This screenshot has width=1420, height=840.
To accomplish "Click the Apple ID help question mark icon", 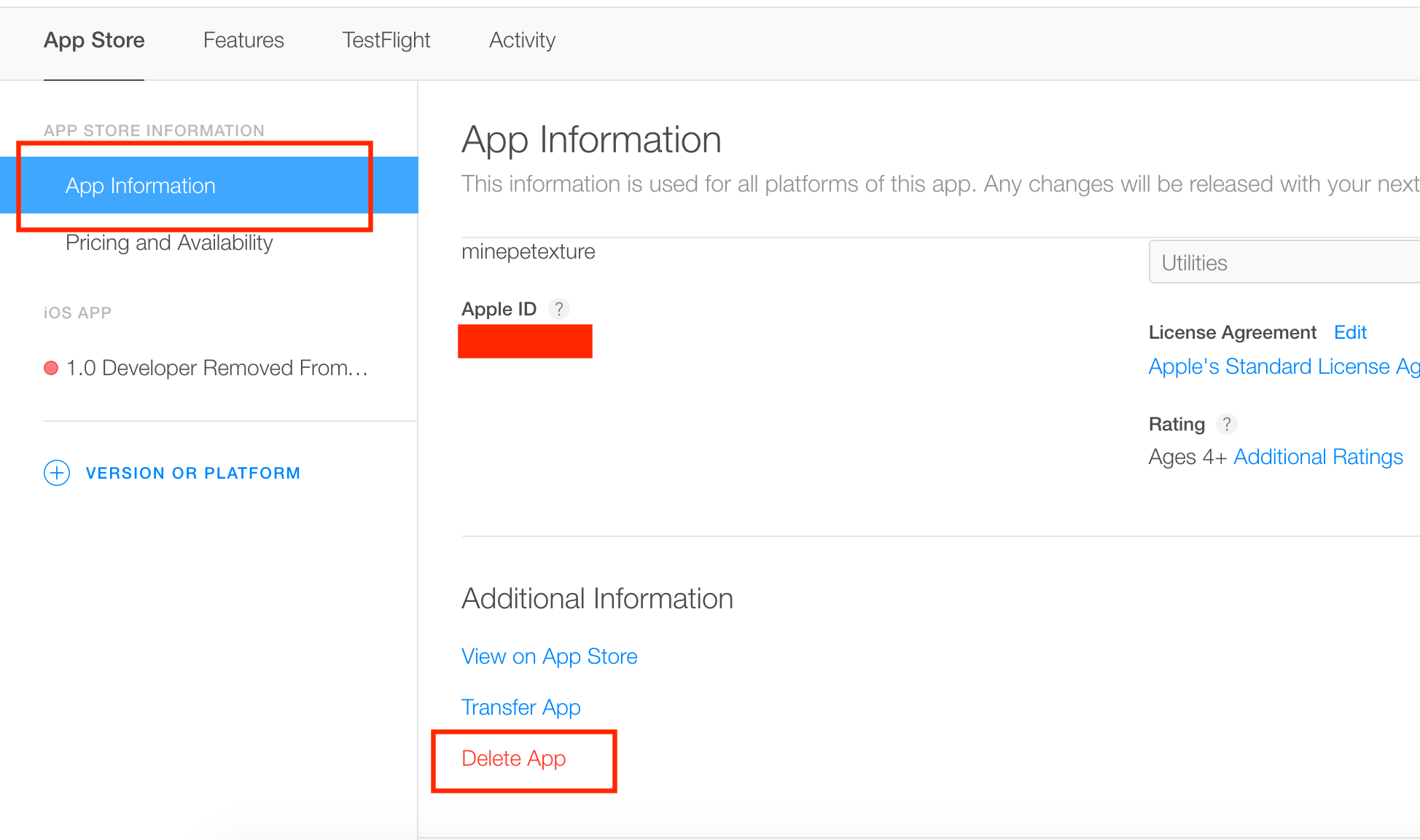I will coord(558,309).
